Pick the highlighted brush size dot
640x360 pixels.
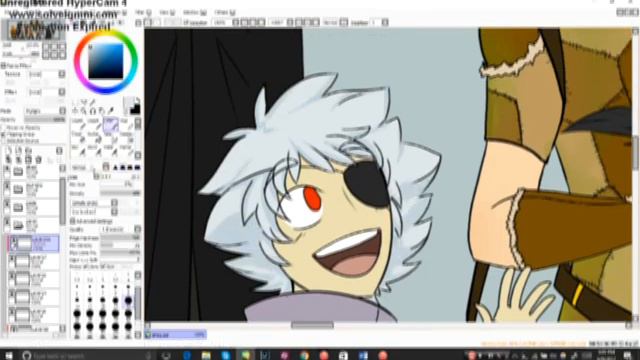point(128,300)
